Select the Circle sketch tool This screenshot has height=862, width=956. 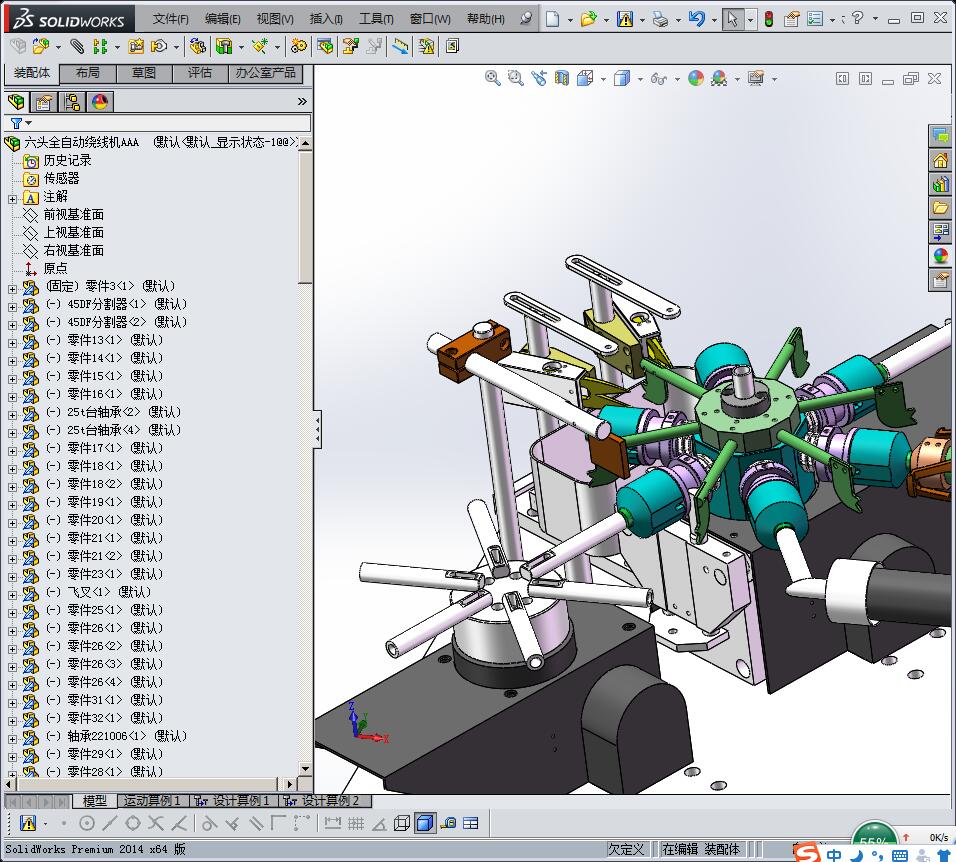[86, 823]
